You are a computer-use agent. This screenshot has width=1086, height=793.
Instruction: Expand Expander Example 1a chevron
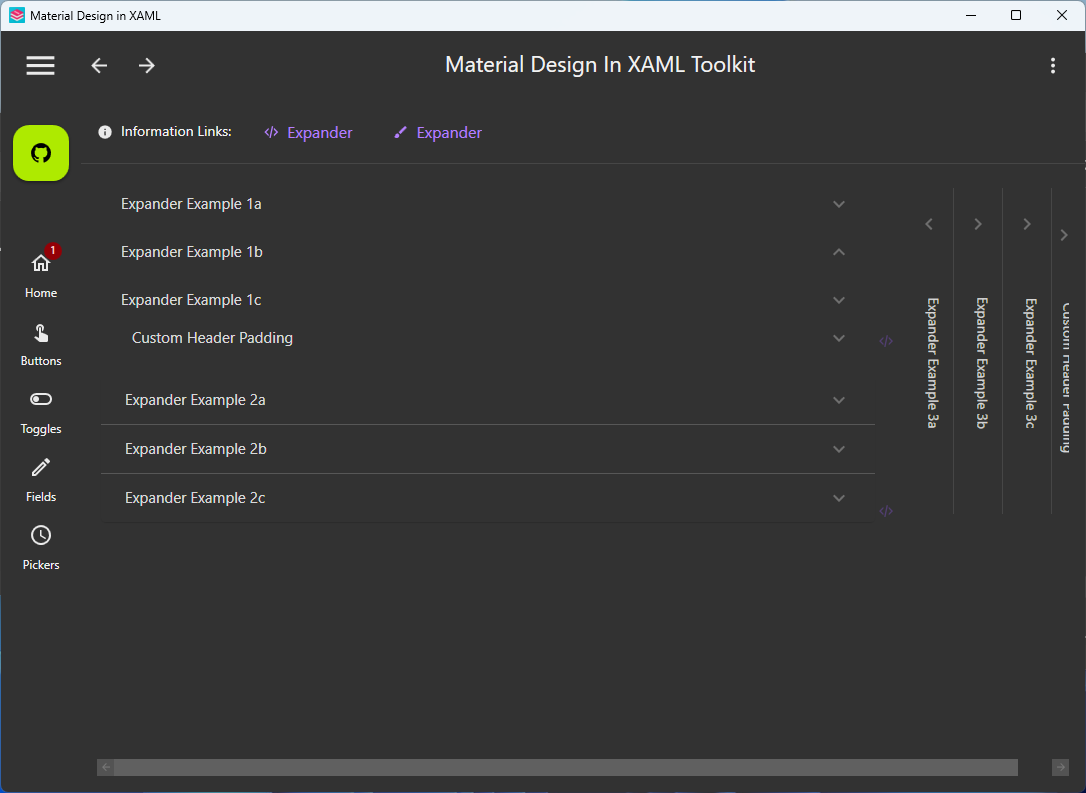click(x=839, y=204)
